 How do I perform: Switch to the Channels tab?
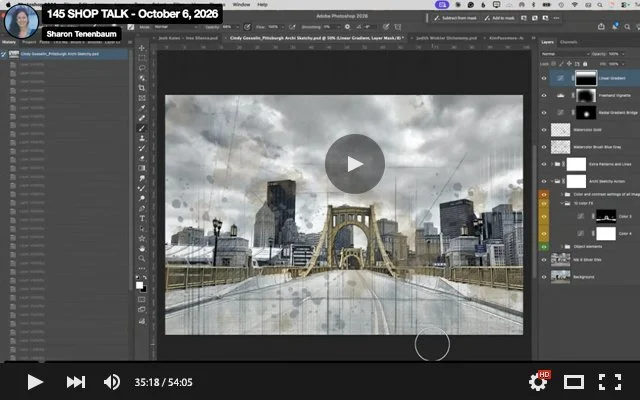pos(569,42)
